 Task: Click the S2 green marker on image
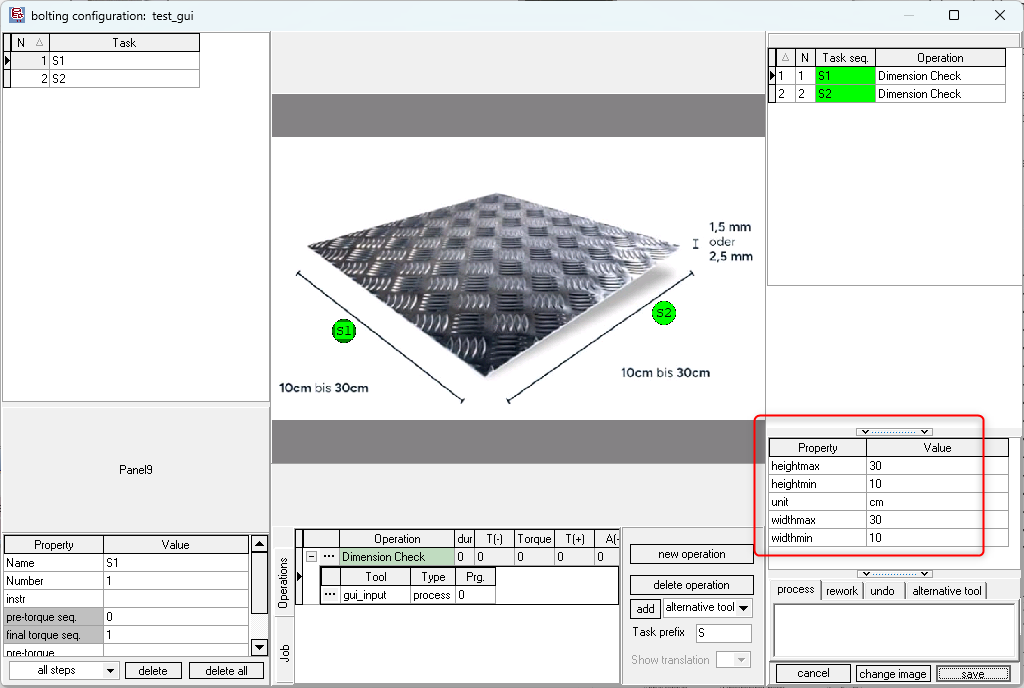point(664,313)
